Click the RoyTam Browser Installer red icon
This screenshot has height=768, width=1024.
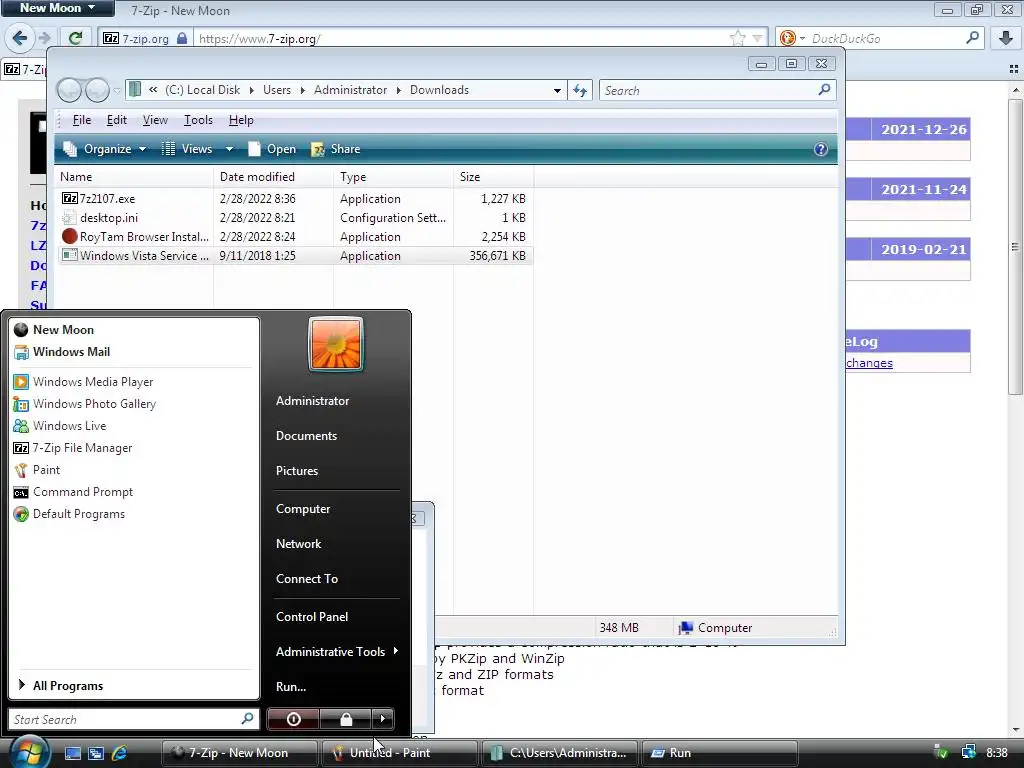[x=69, y=236]
